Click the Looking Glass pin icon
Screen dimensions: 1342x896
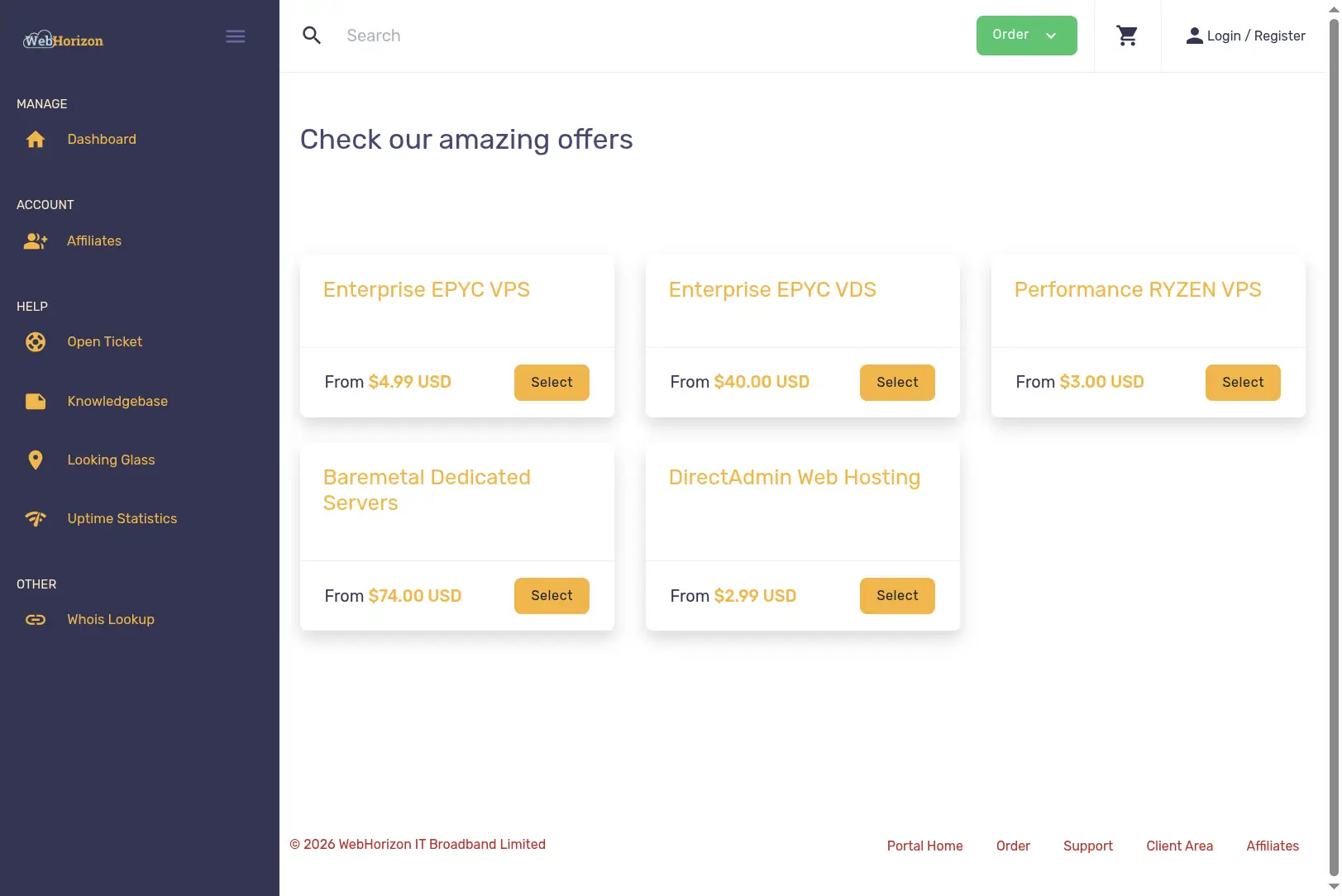pyautogui.click(x=36, y=460)
